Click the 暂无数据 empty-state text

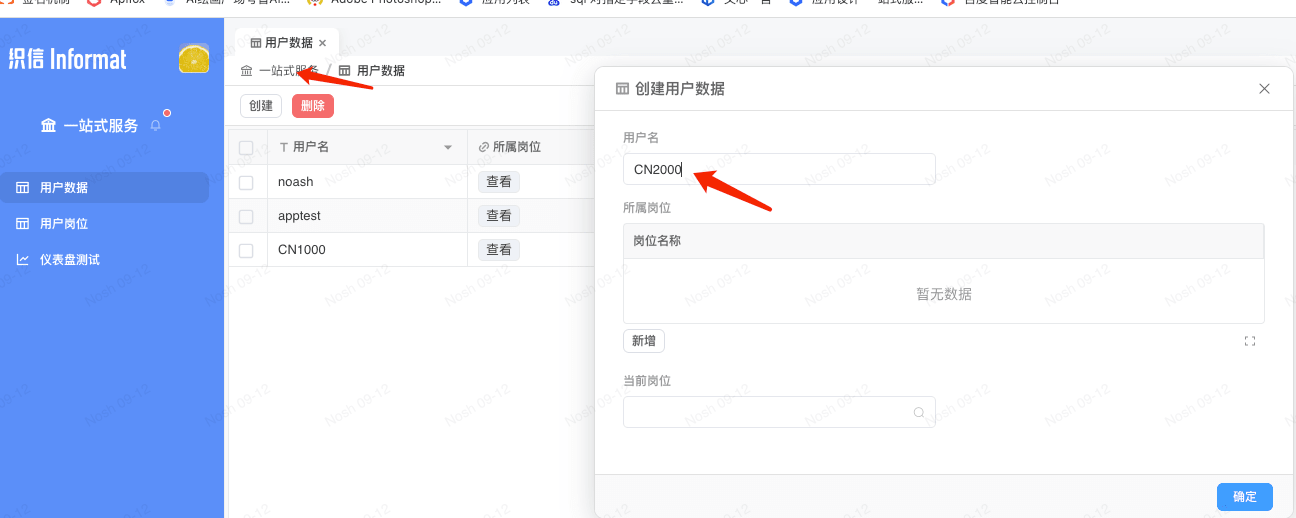pos(944,294)
